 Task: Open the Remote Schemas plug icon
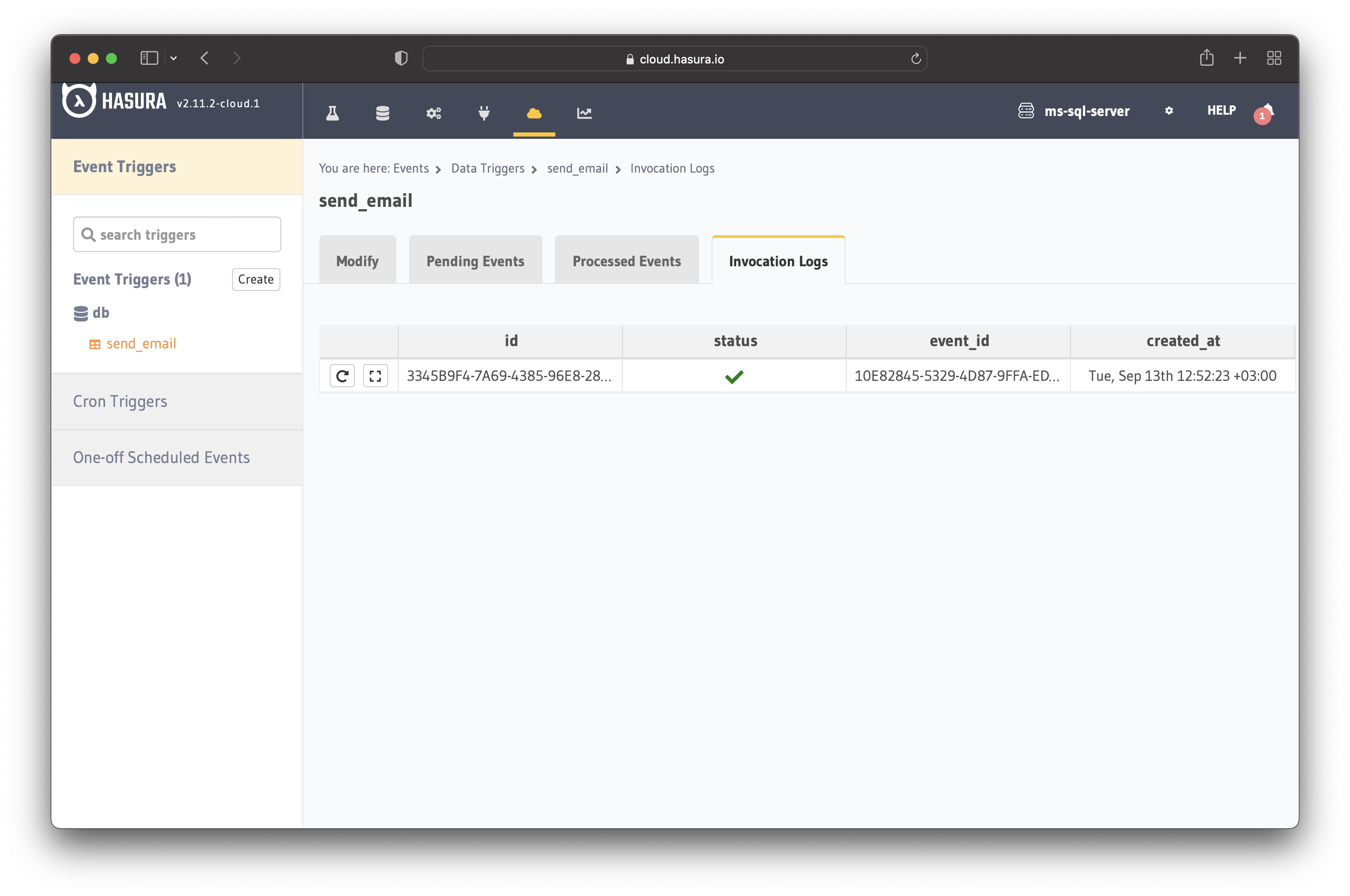click(484, 113)
